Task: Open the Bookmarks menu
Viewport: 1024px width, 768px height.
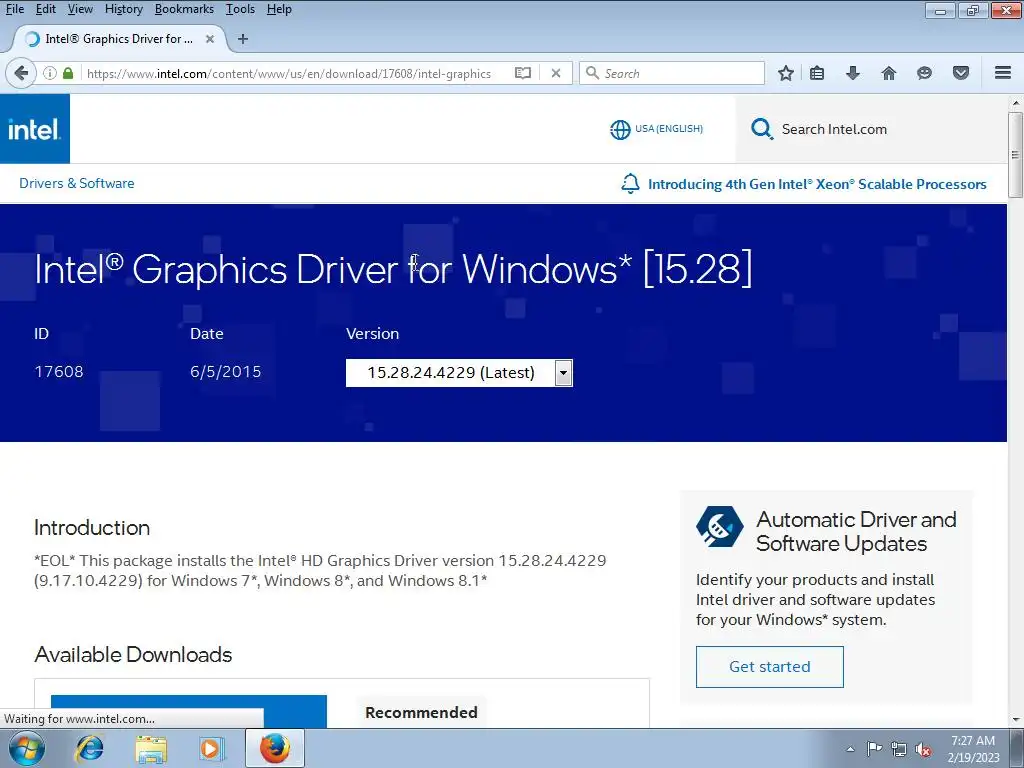Action: pyautogui.click(x=184, y=9)
